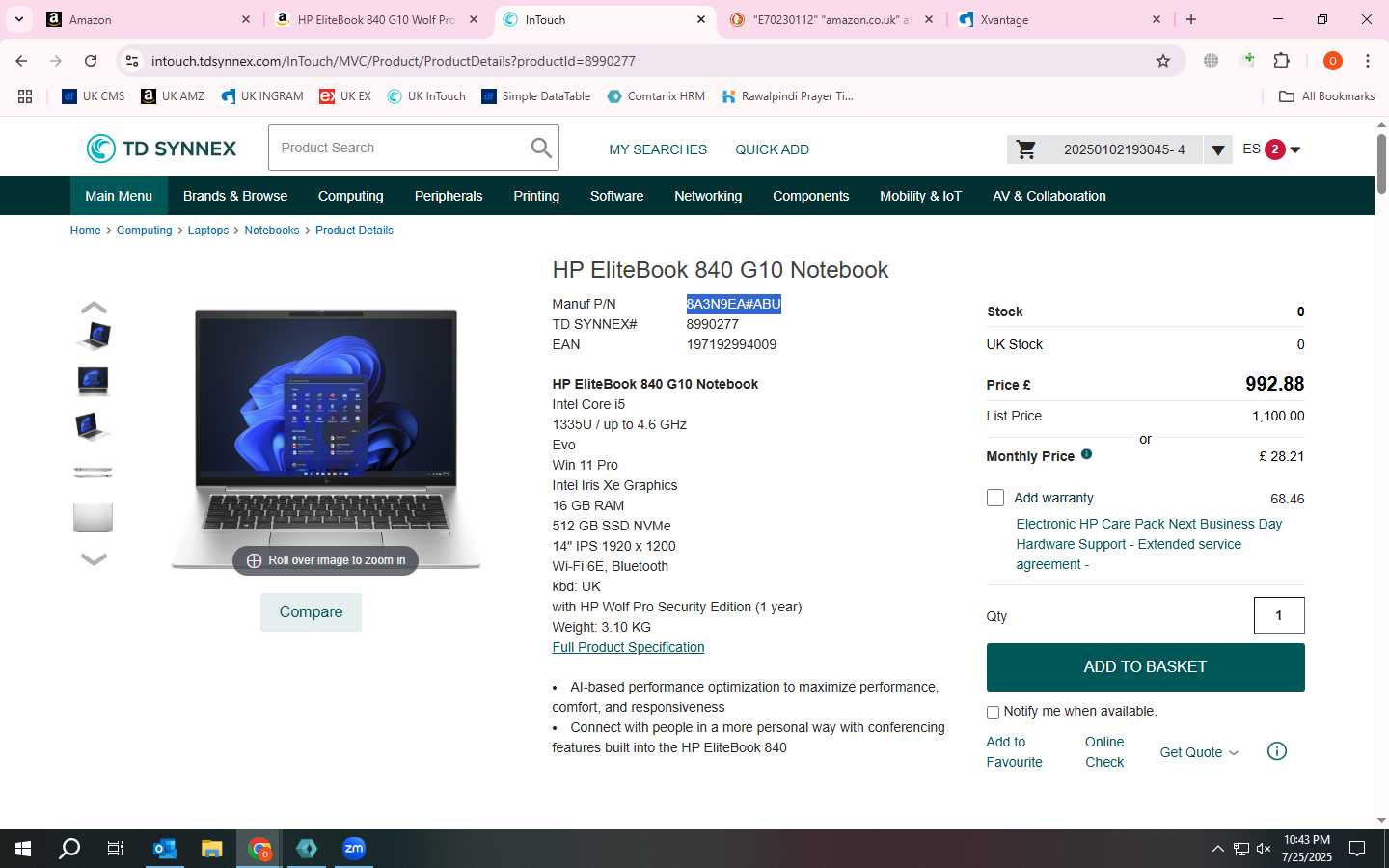Open the Zoom app in the taskbar

point(354,849)
